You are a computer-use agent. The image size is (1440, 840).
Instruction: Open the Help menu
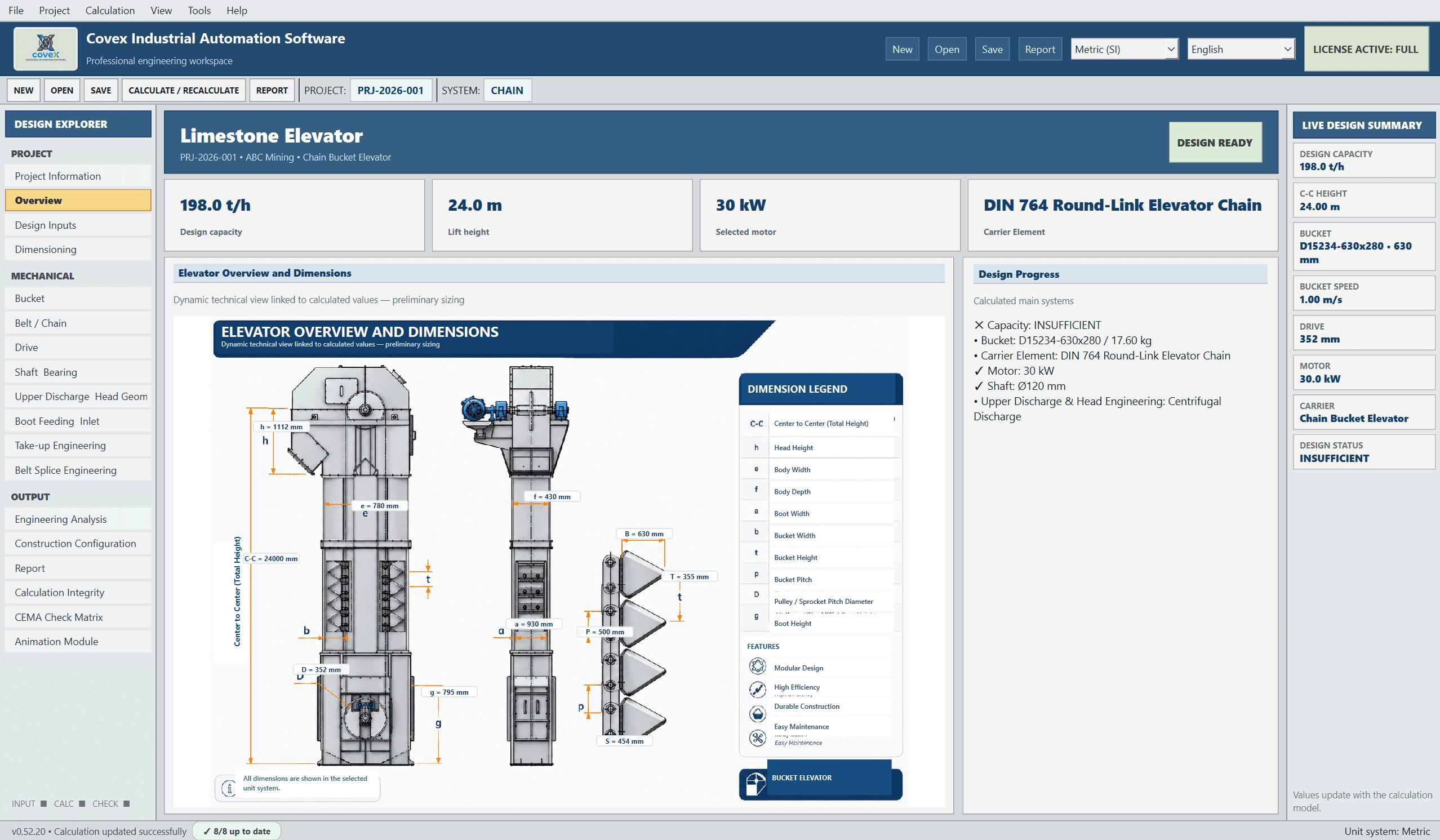[x=237, y=10]
